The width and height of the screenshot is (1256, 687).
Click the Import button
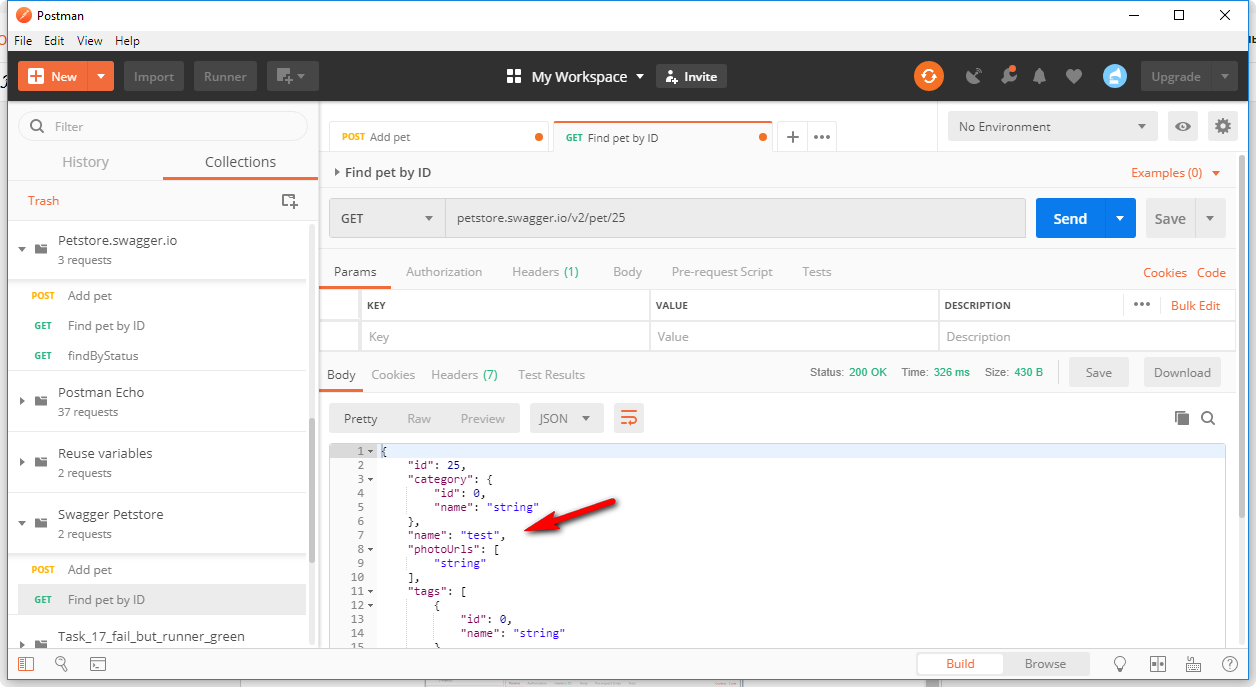click(154, 77)
